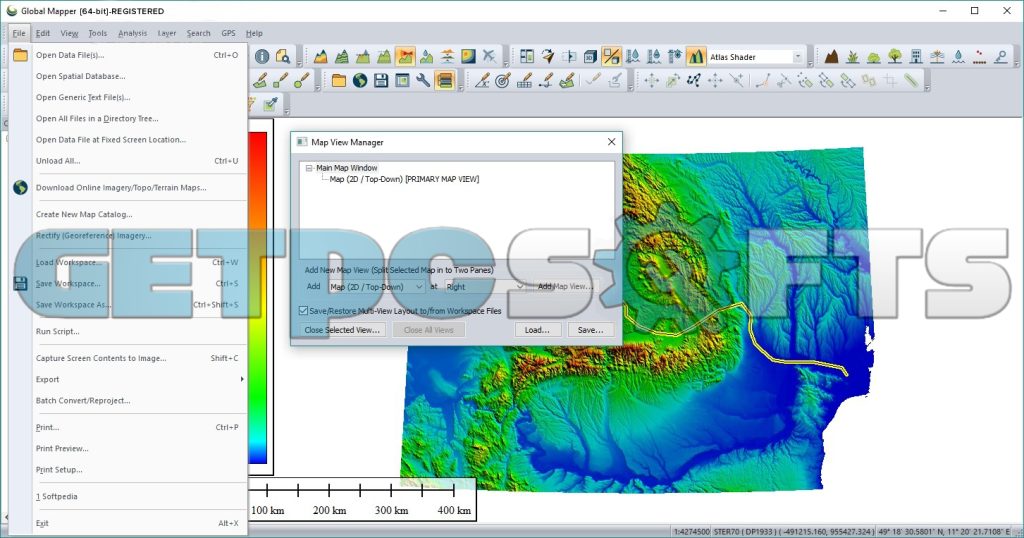Toggle Save/Restore Multi-View Layout checkbox
Screen dimensions: 1024x538
(x=303, y=311)
